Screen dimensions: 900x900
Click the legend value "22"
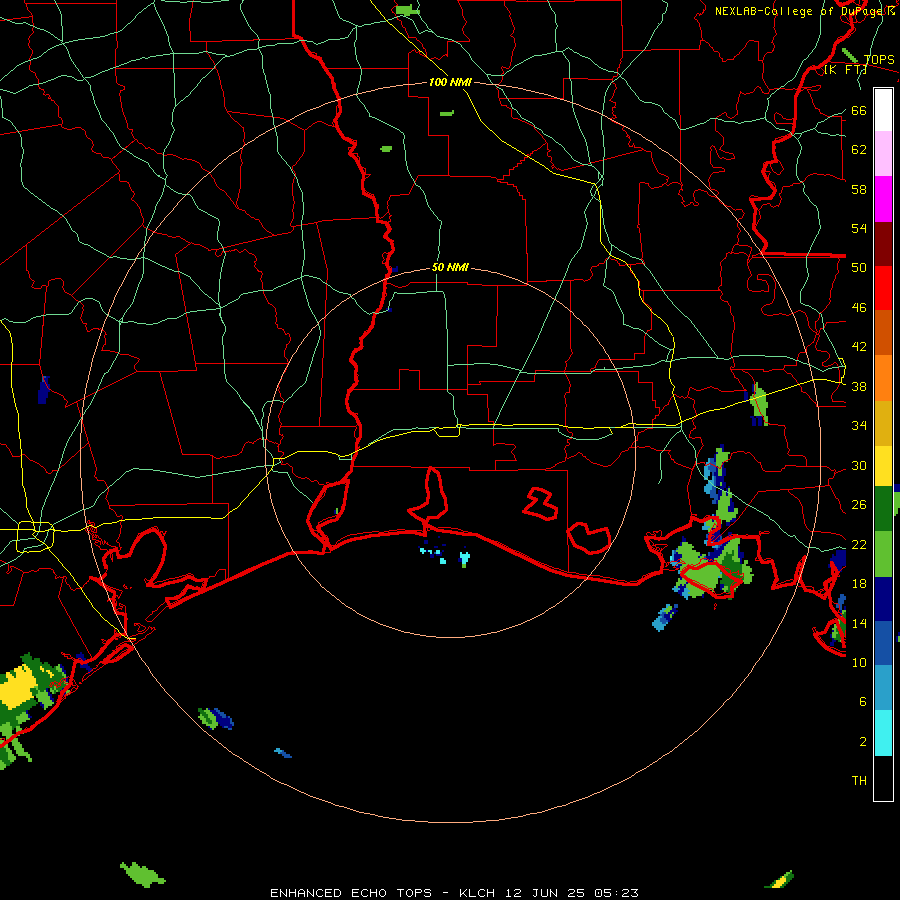coord(859,545)
